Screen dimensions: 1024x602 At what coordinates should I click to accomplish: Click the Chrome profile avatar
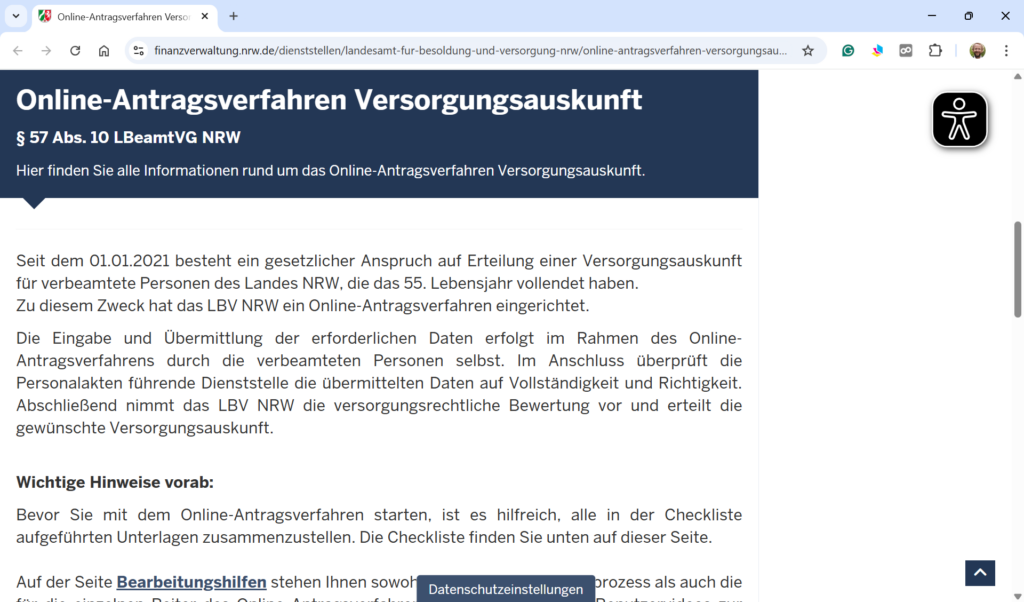(x=977, y=51)
